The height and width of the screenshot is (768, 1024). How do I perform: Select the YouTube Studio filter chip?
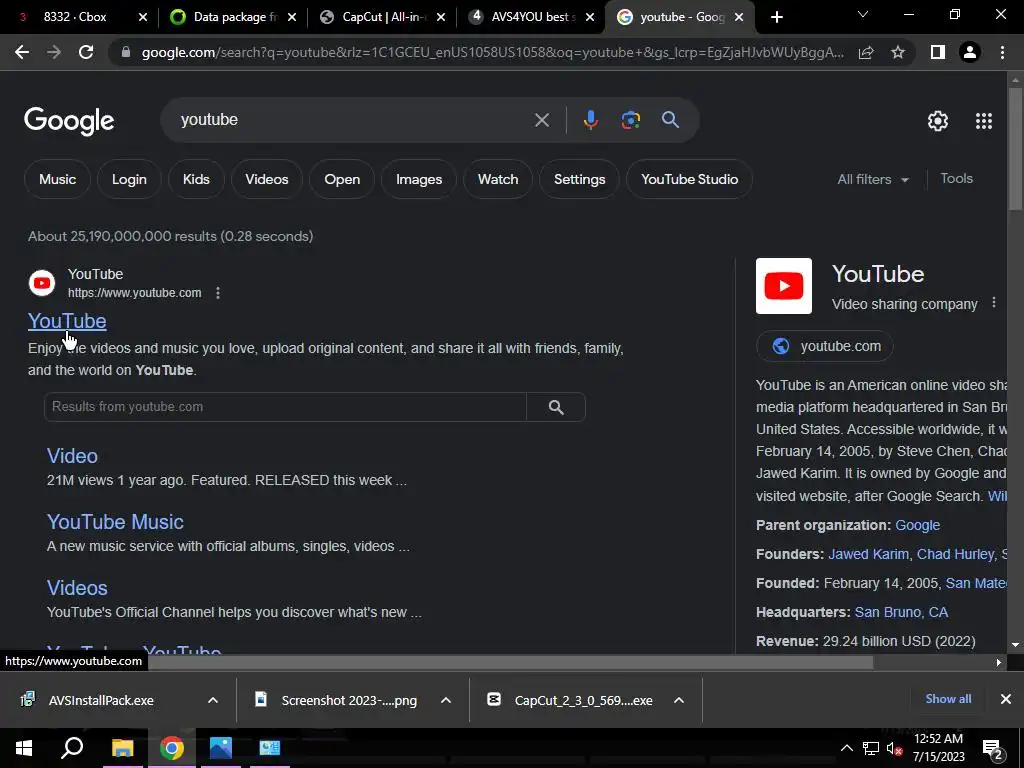[x=690, y=180]
